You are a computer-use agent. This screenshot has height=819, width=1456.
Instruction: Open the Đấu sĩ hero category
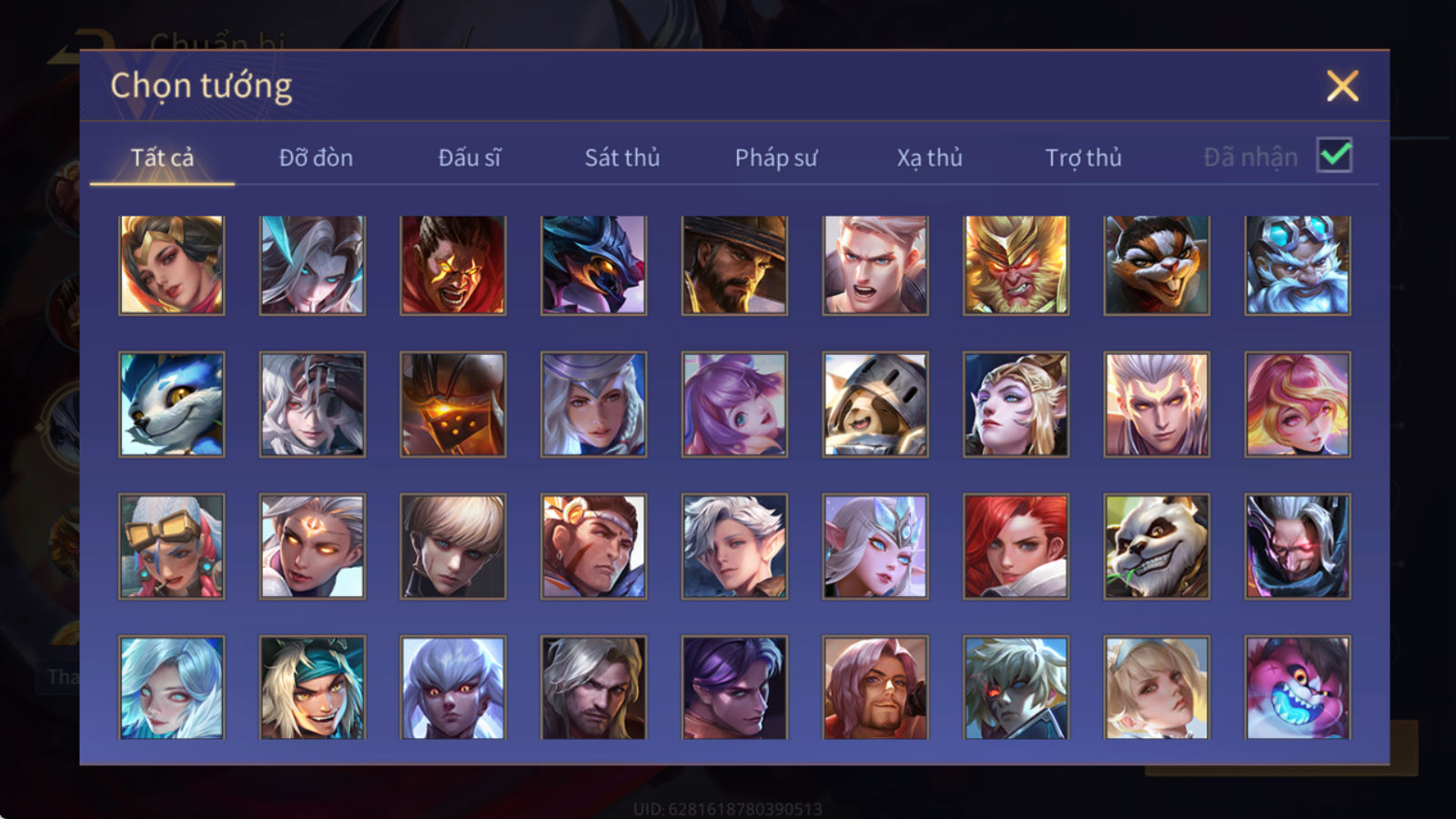(x=470, y=157)
